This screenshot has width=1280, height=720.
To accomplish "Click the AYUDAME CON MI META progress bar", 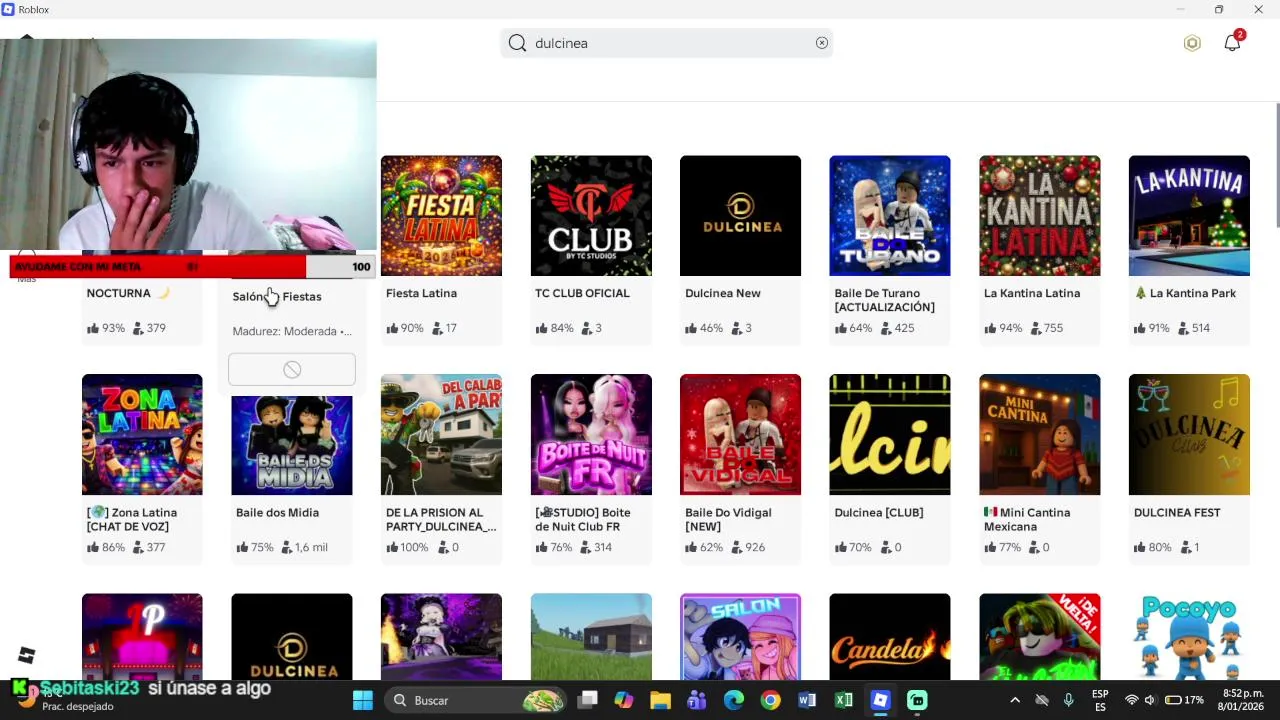I will pos(192,267).
